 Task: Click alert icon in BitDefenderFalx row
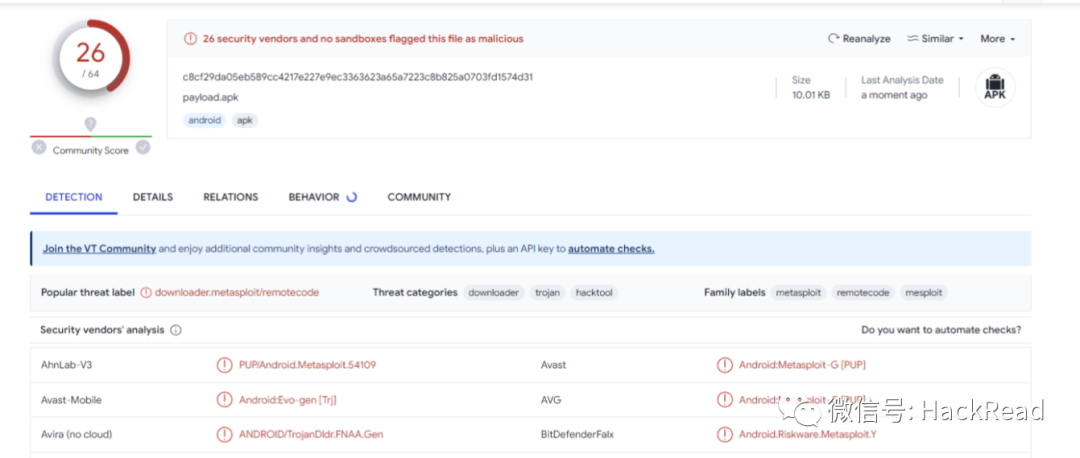pos(725,435)
